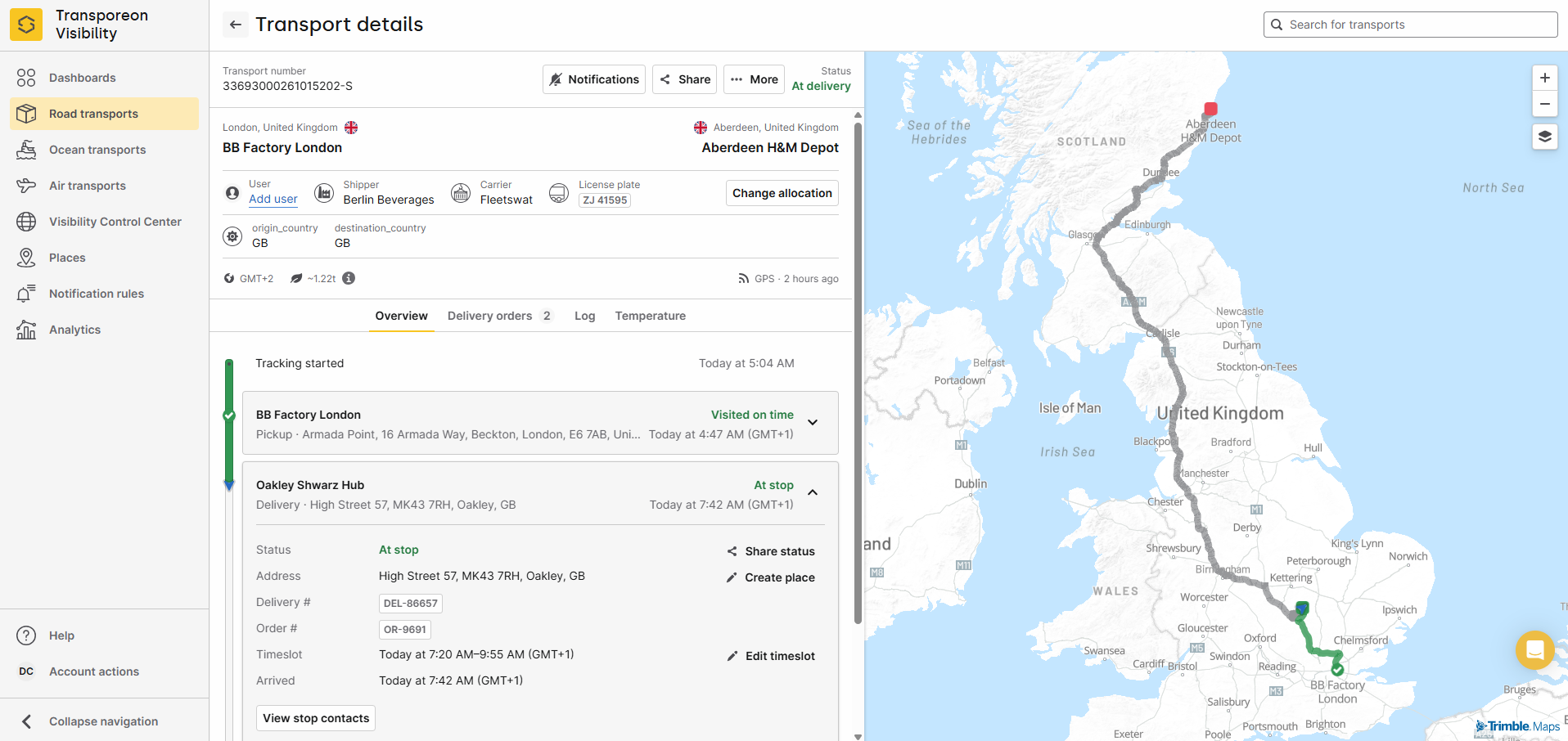Click the Trimble Maps attribution link
Screen dimensions: 1568x741
[x=1517, y=726]
